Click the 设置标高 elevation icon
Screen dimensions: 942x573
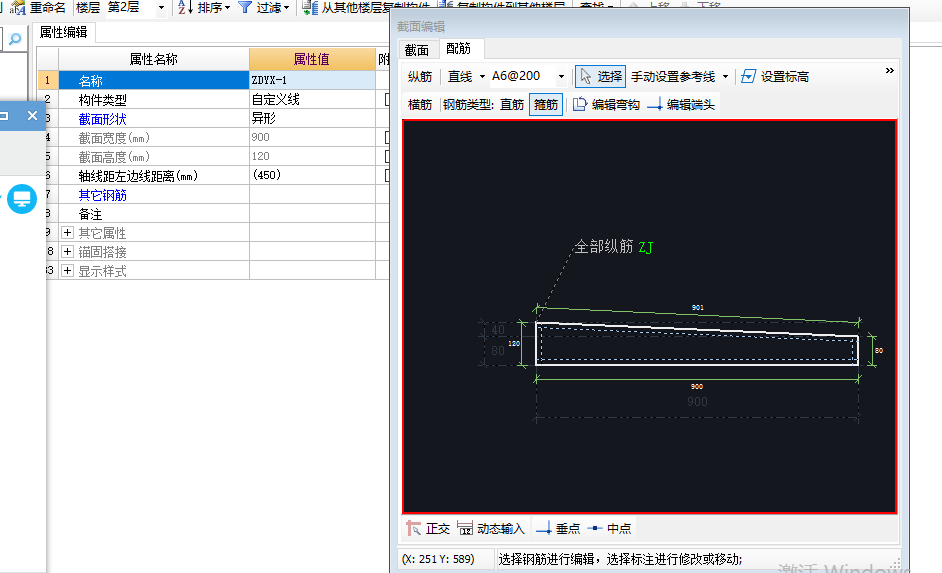pyautogui.click(x=748, y=76)
